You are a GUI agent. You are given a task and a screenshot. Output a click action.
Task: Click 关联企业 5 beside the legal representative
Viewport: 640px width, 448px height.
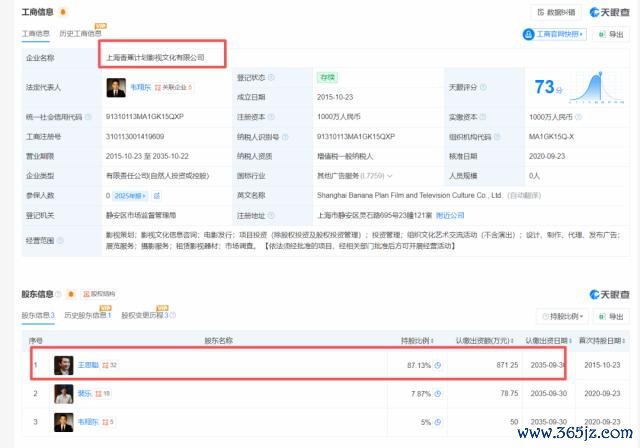pos(173,87)
